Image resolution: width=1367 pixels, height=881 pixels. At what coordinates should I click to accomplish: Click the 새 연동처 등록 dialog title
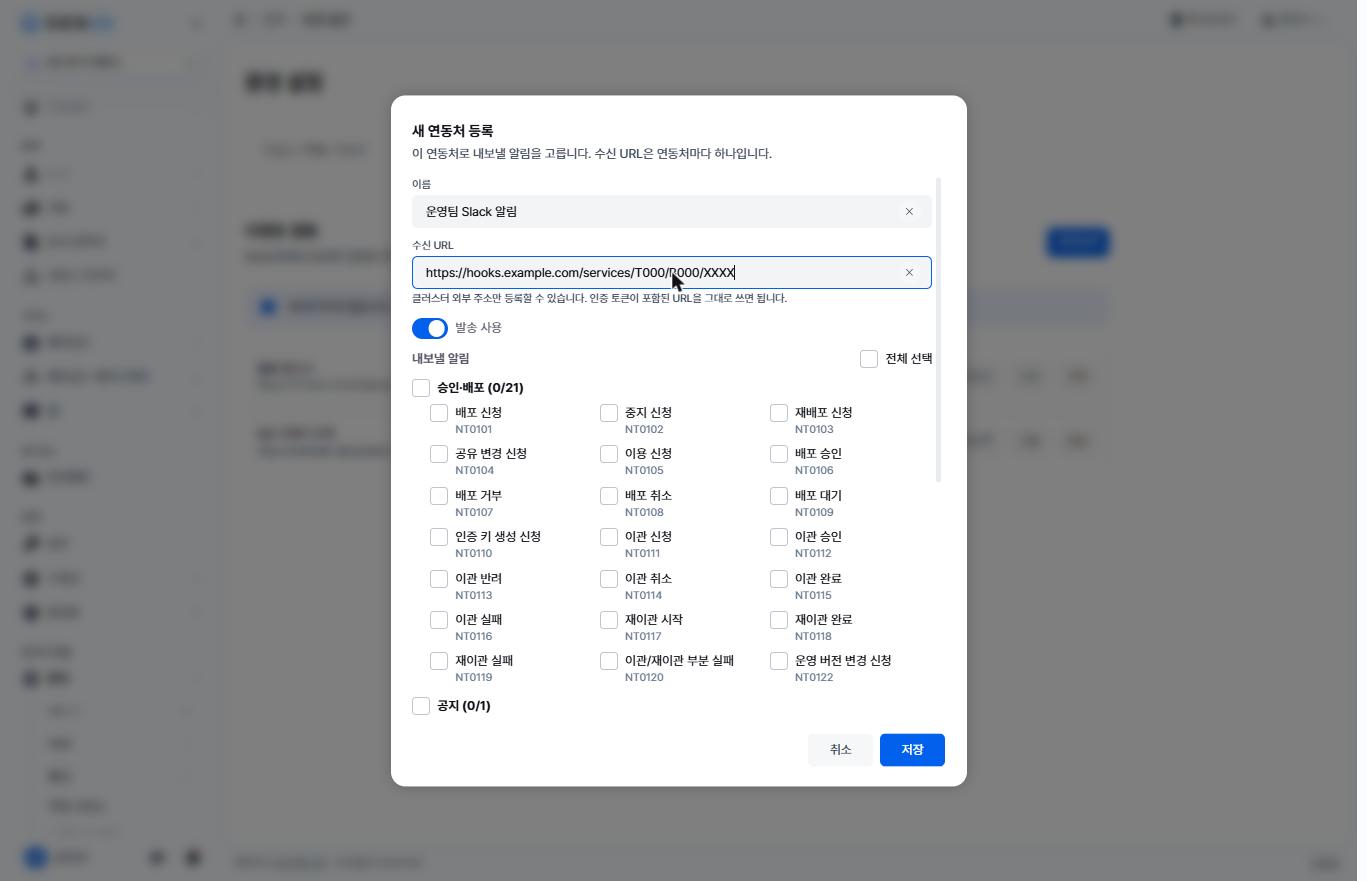pyautogui.click(x=452, y=131)
